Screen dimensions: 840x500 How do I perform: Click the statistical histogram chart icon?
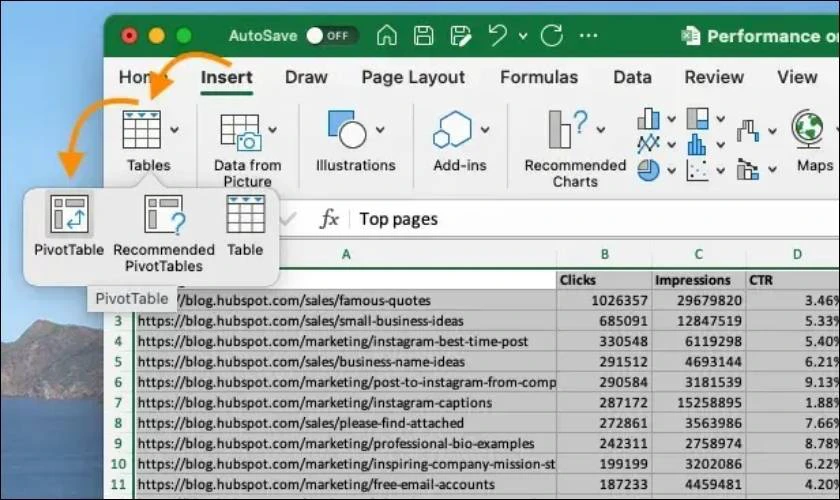pos(696,144)
